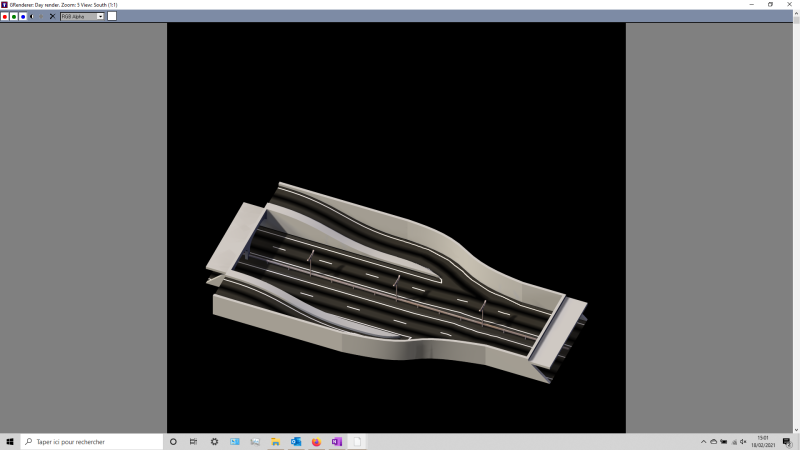Minimize the GRenderer window
Screen dimensions: 800x450
(x=752, y=5)
